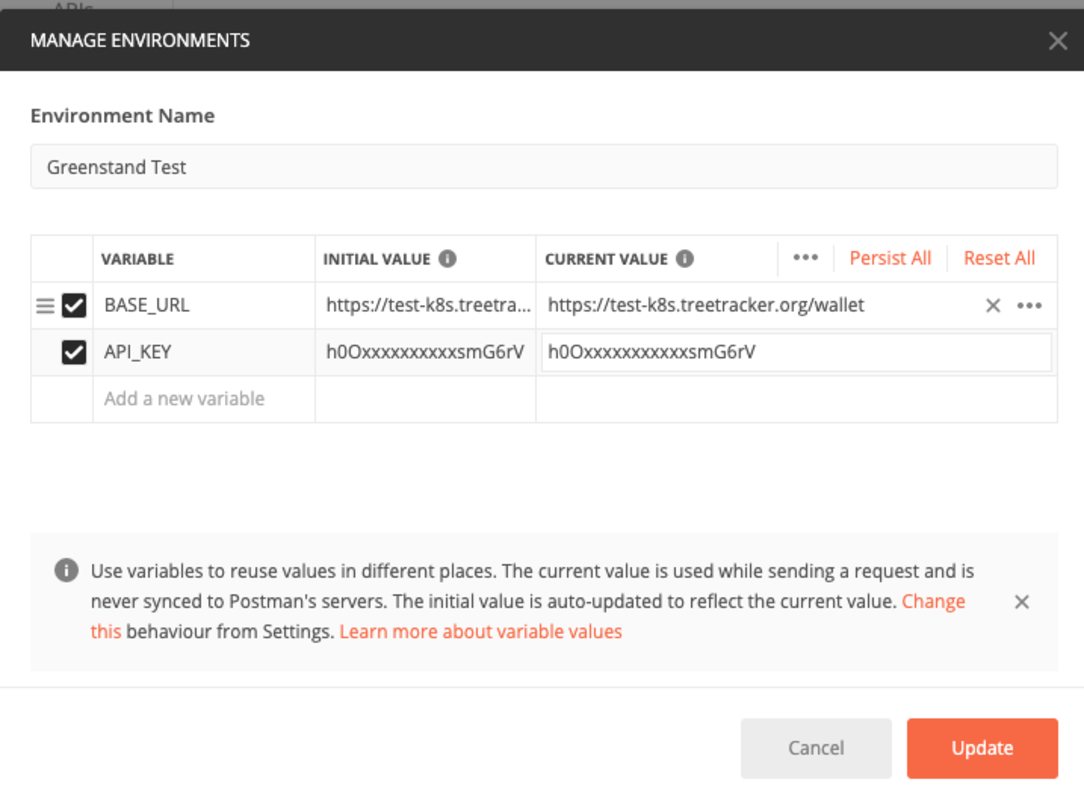Click the Update button
The image size is (1084, 800).
pos(982,748)
